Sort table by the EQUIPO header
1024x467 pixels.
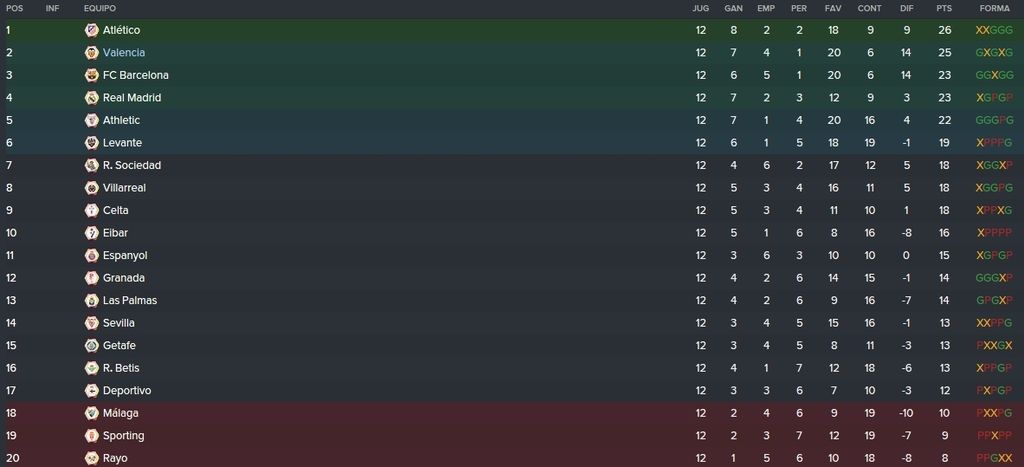coord(100,8)
